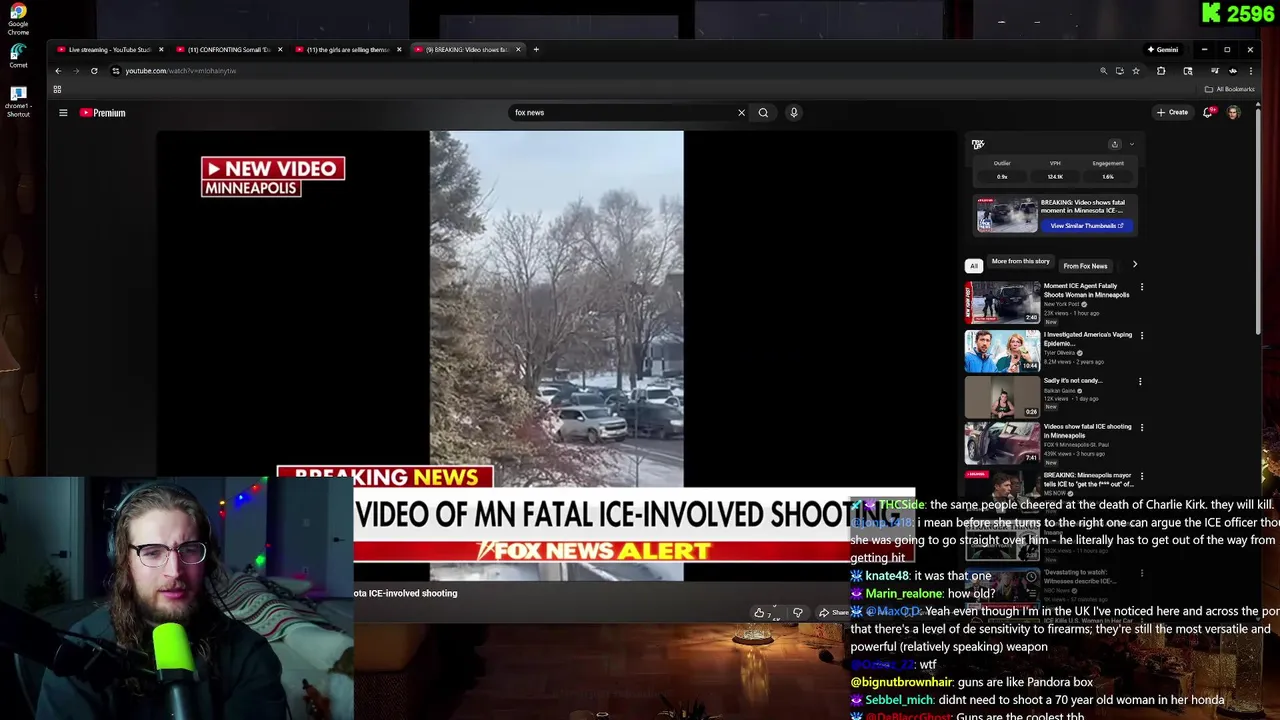Open the YouTube account avatar menu
This screenshot has height=720, width=1280.
click(x=1233, y=113)
